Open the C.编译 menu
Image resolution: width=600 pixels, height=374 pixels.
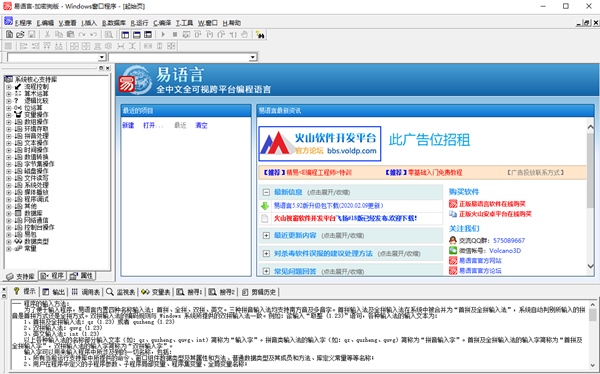point(162,23)
